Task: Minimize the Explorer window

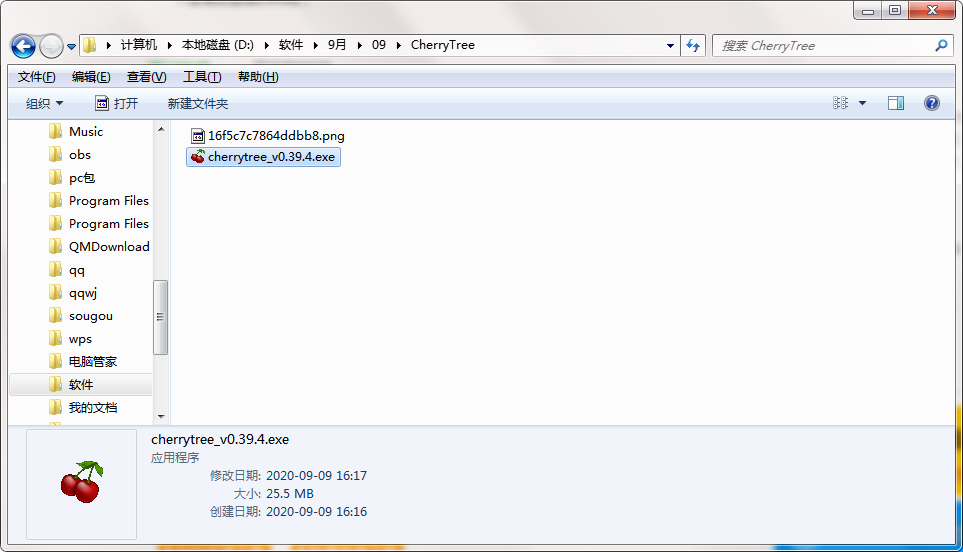Action: pyautogui.click(x=868, y=10)
